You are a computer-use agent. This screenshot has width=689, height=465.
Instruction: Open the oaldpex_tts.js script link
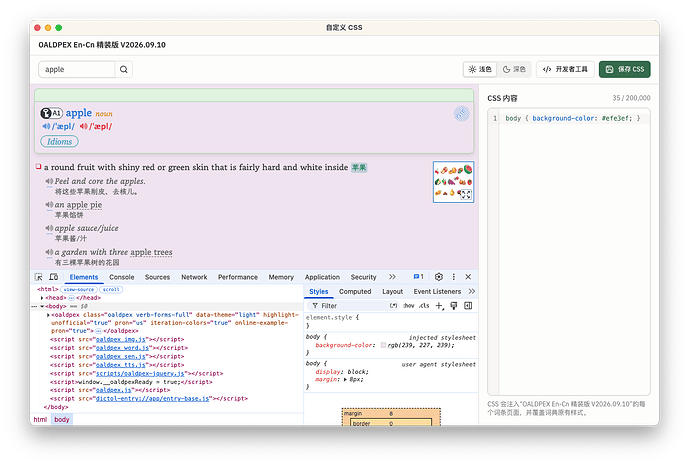click(120, 365)
